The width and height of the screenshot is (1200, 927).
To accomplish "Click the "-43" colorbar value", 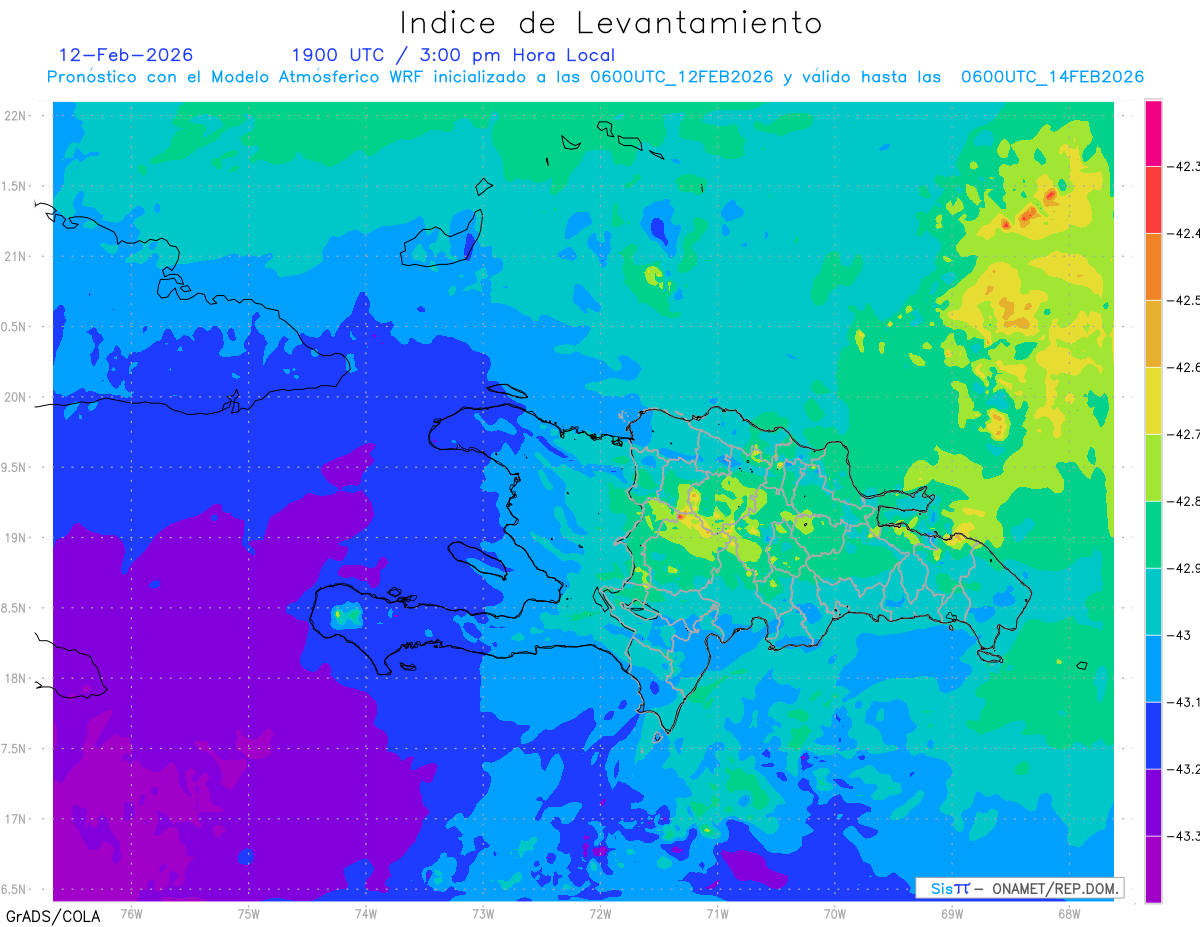I will click(x=1180, y=635).
